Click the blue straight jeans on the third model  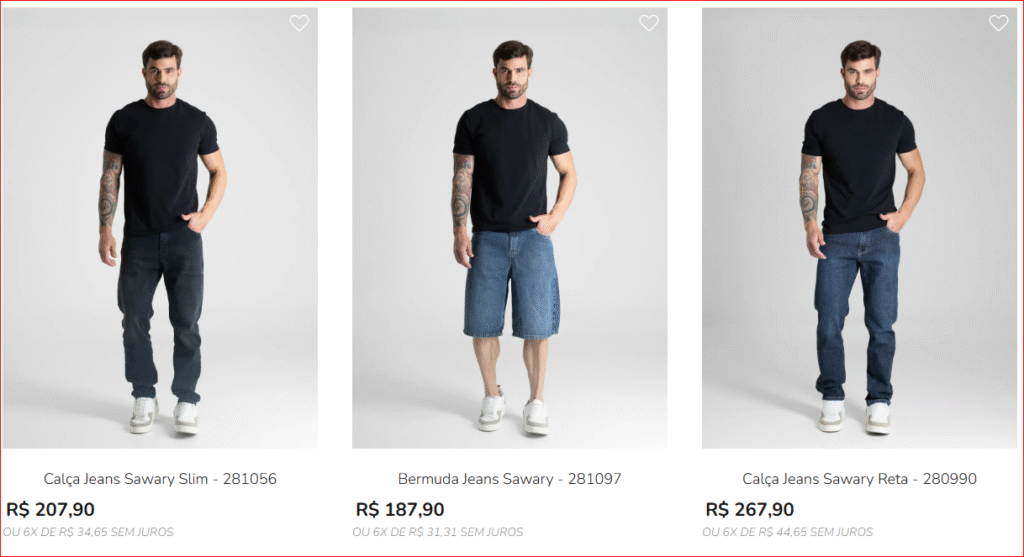(x=857, y=310)
